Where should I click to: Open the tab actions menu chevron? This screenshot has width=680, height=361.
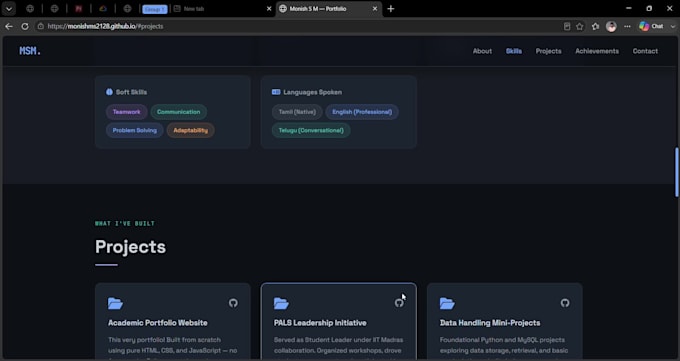pyautogui.click(x=9, y=9)
